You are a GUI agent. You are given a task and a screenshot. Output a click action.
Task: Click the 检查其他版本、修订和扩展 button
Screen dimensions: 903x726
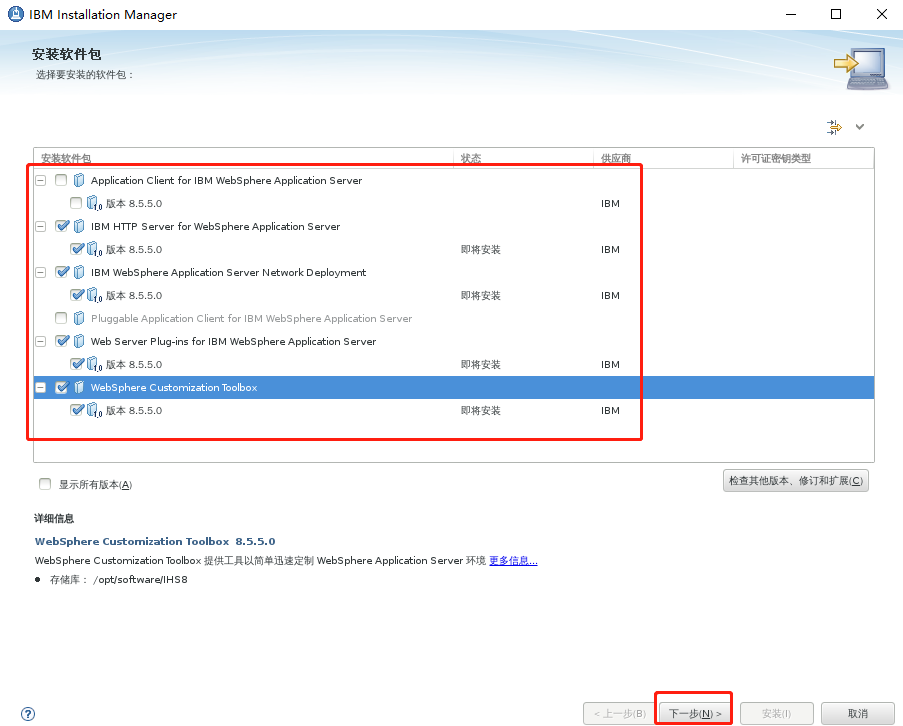pyautogui.click(x=795, y=480)
